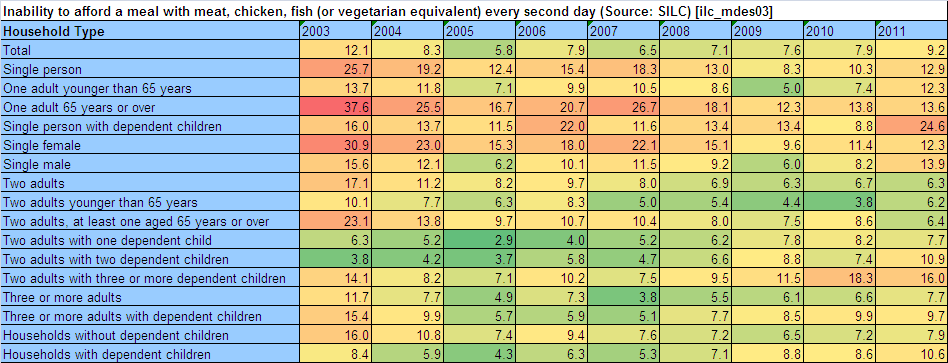Screen dimensions: 948x363
Task: Select the dark green 2.9 cell in 2005
Action: click(x=479, y=240)
